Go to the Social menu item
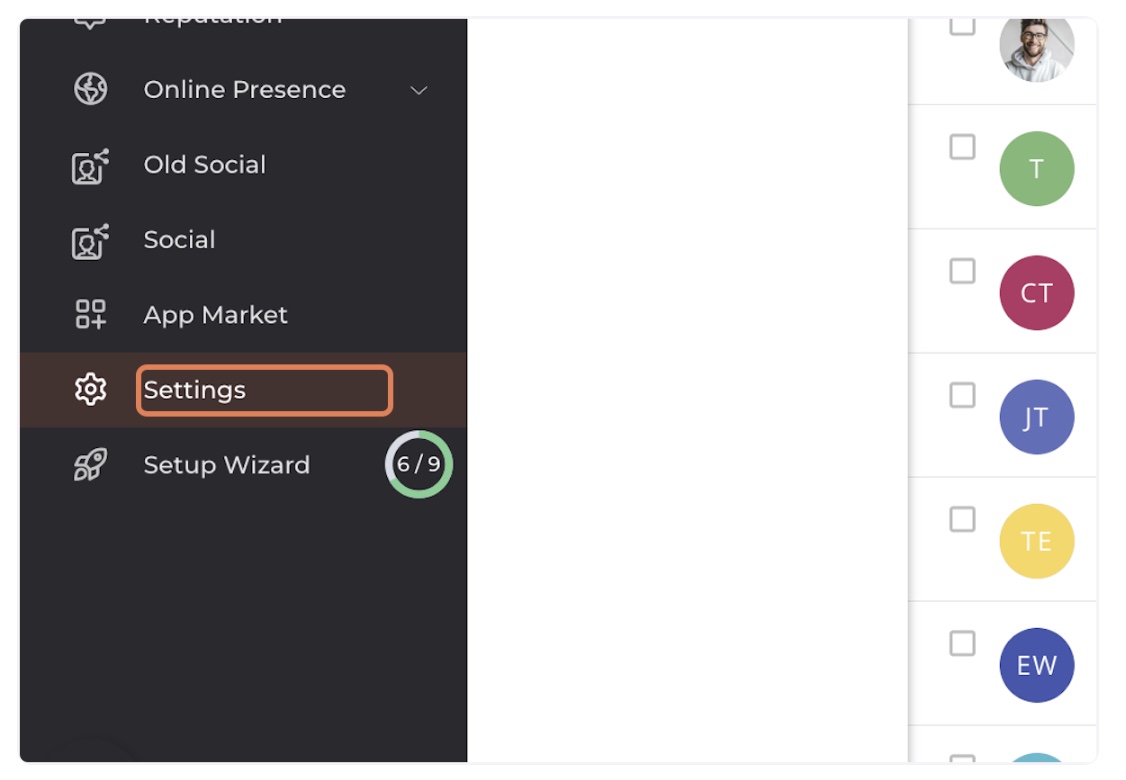 click(179, 240)
